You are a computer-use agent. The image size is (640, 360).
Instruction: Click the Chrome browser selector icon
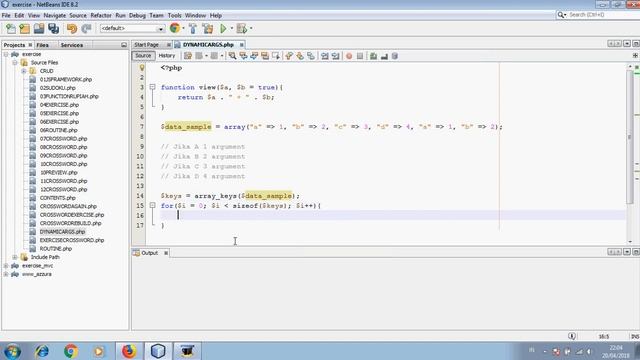[x=174, y=28]
